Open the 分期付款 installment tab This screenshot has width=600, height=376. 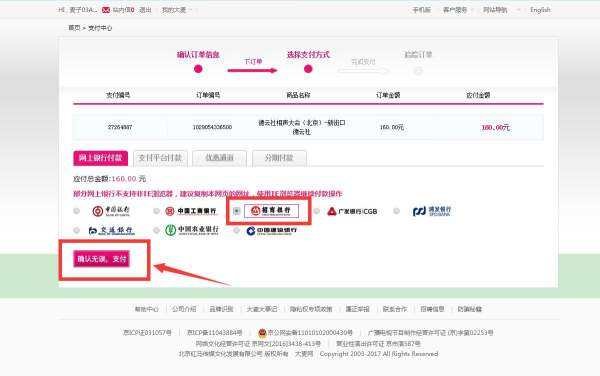coord(279,158)
